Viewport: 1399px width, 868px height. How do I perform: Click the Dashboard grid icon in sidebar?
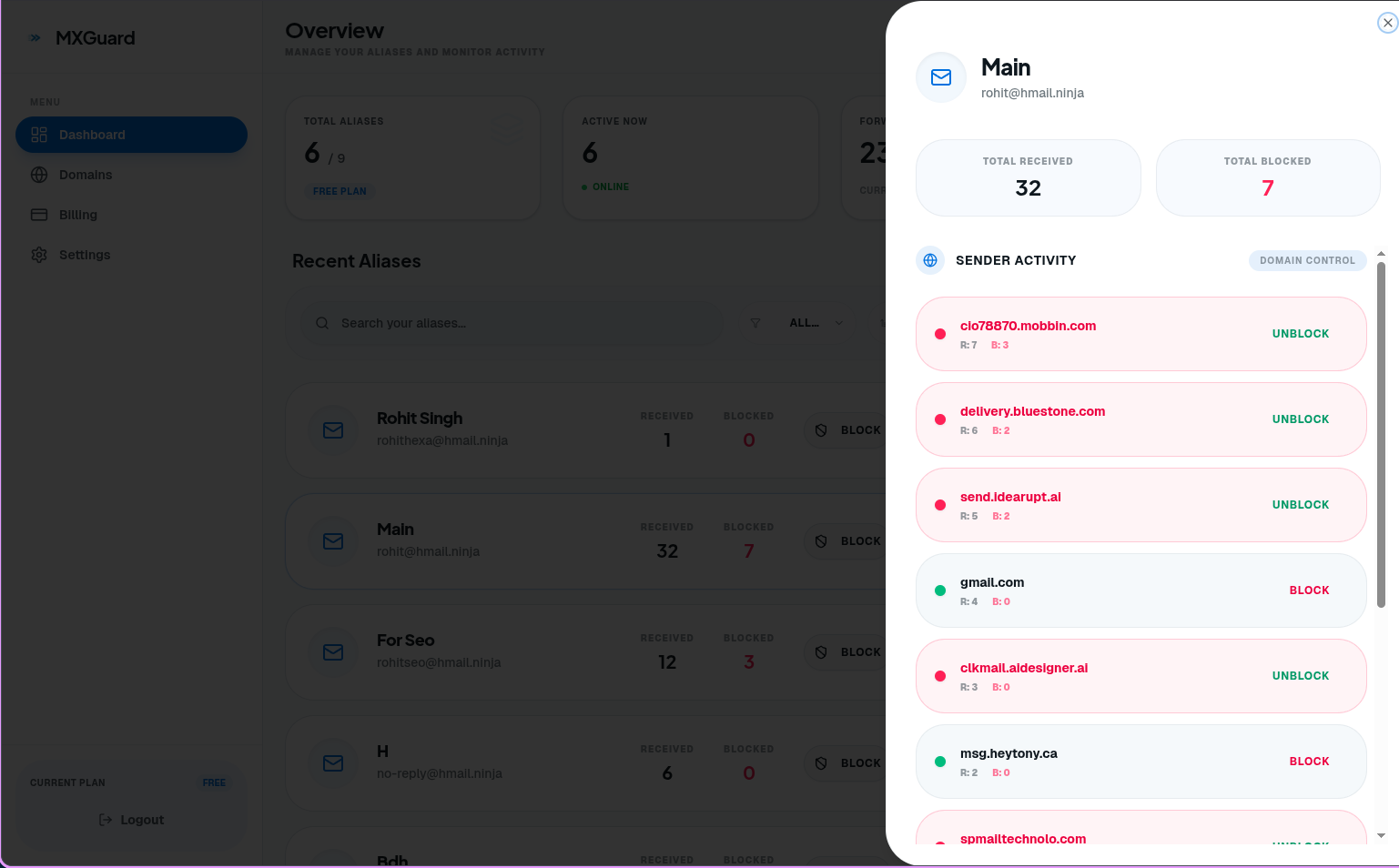click(39, 135)
